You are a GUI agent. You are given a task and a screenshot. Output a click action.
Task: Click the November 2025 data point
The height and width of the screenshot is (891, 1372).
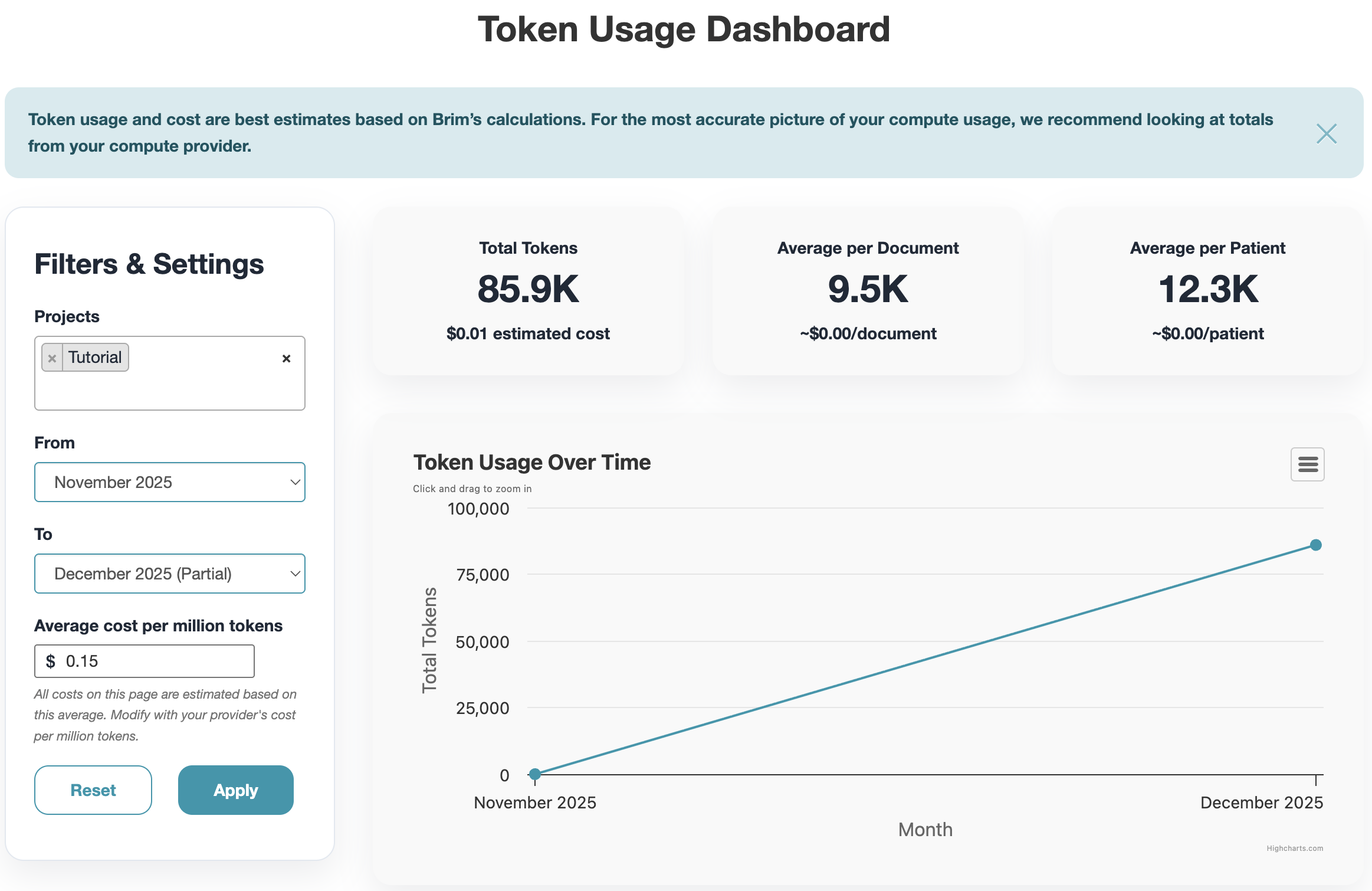[535, 774]
